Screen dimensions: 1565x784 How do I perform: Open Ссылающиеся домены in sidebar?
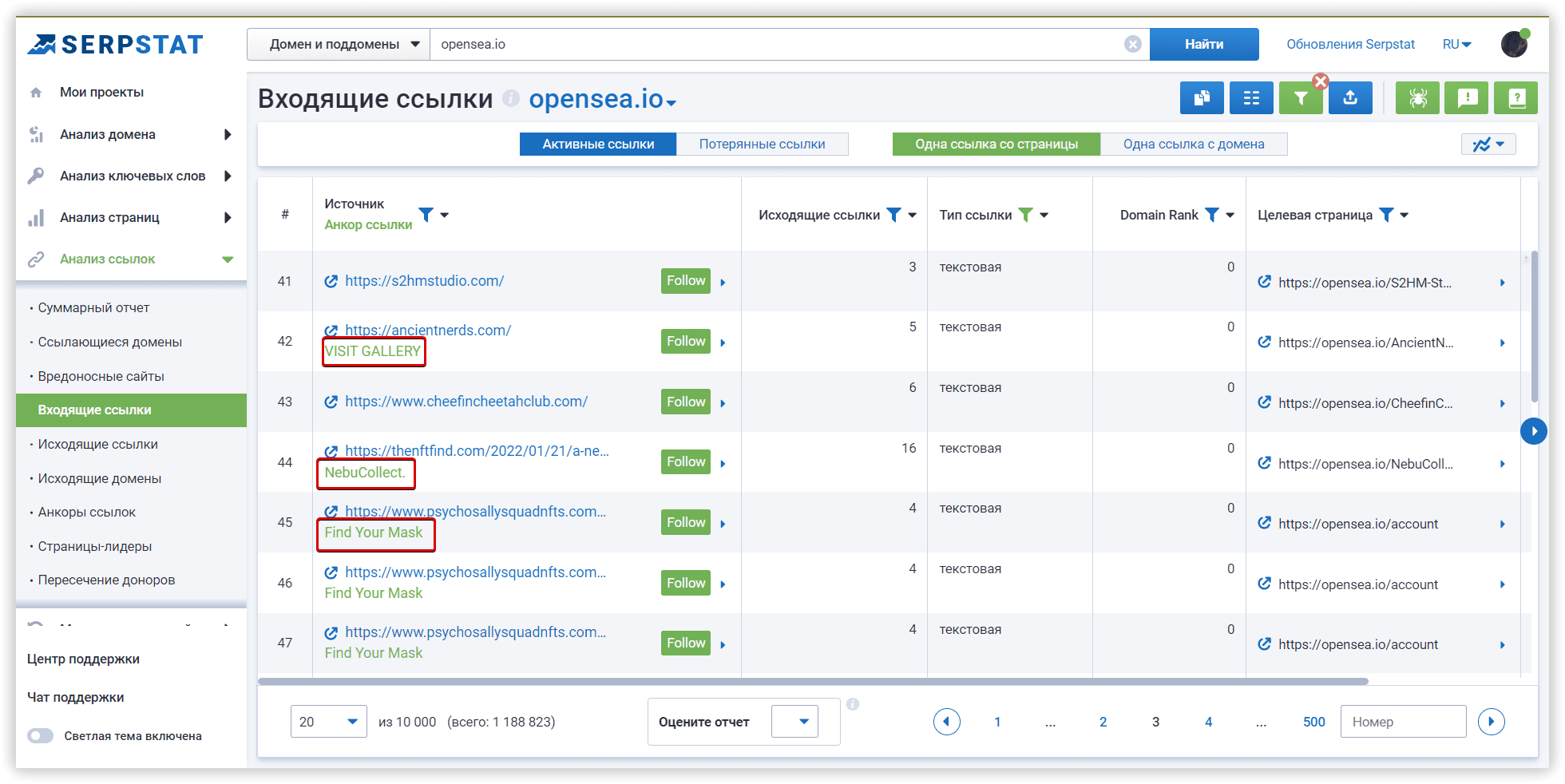coord(109,342)
